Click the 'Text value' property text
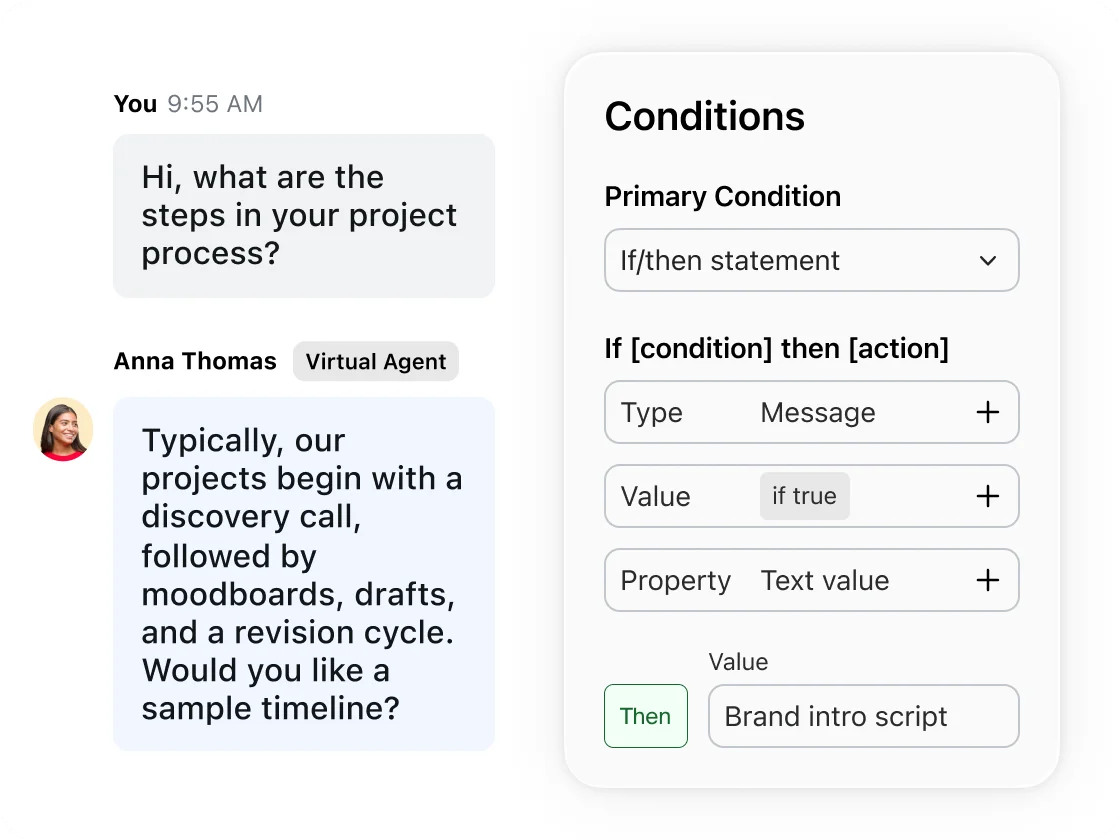1120x840 pixels. tap(824, 580)
